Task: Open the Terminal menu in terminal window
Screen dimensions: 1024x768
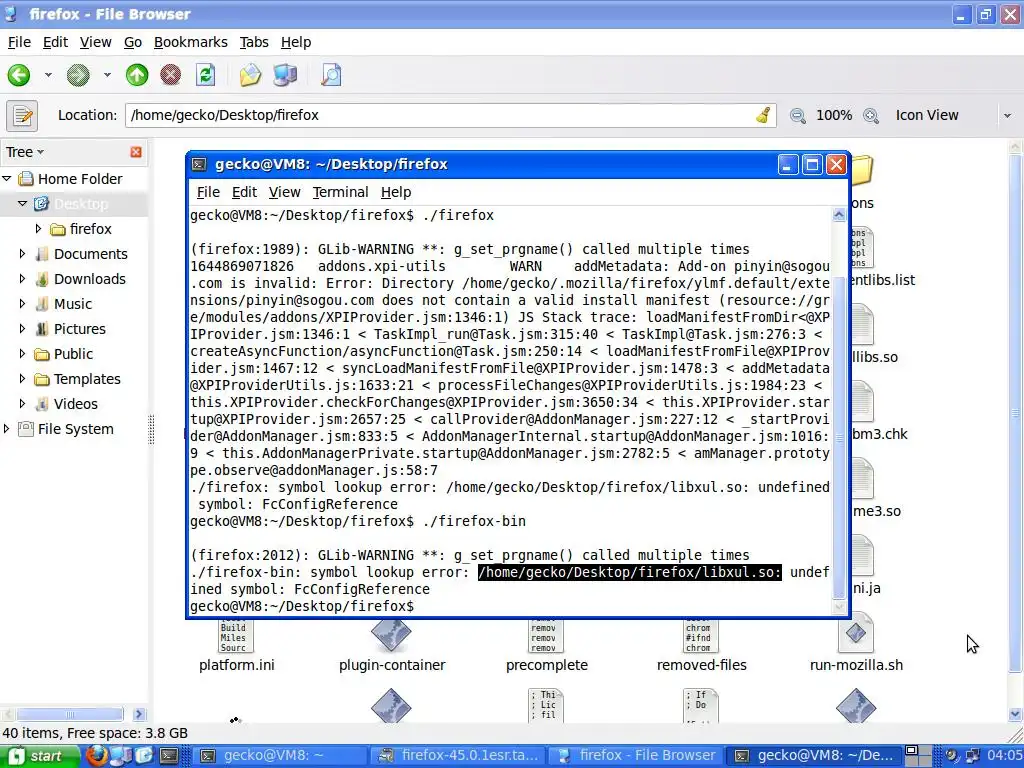Action: (x=340, y=192)
